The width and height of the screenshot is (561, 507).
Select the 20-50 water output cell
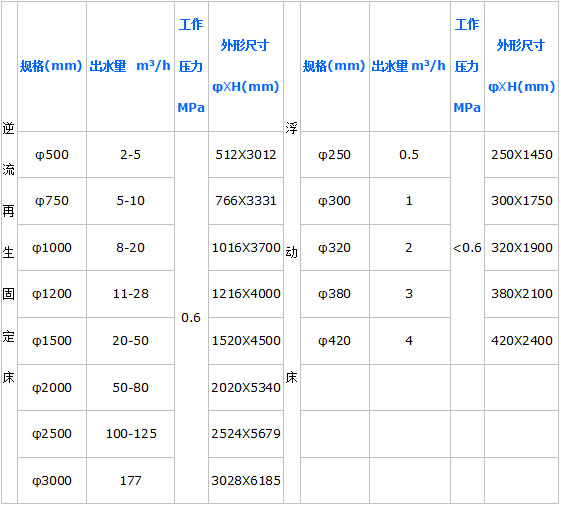click(x=130, y=341)
